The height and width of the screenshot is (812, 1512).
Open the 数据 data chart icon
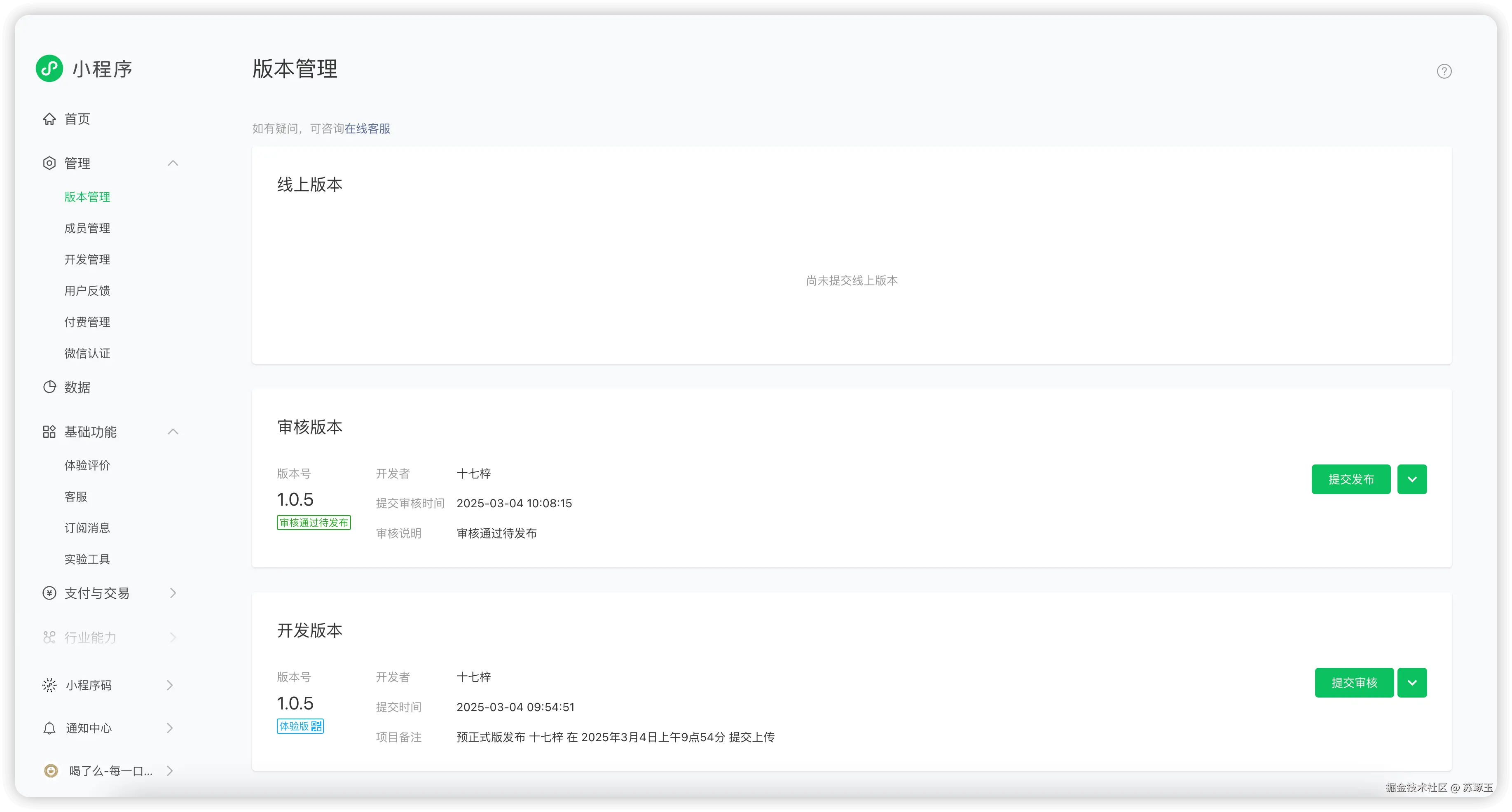(49, 387)
